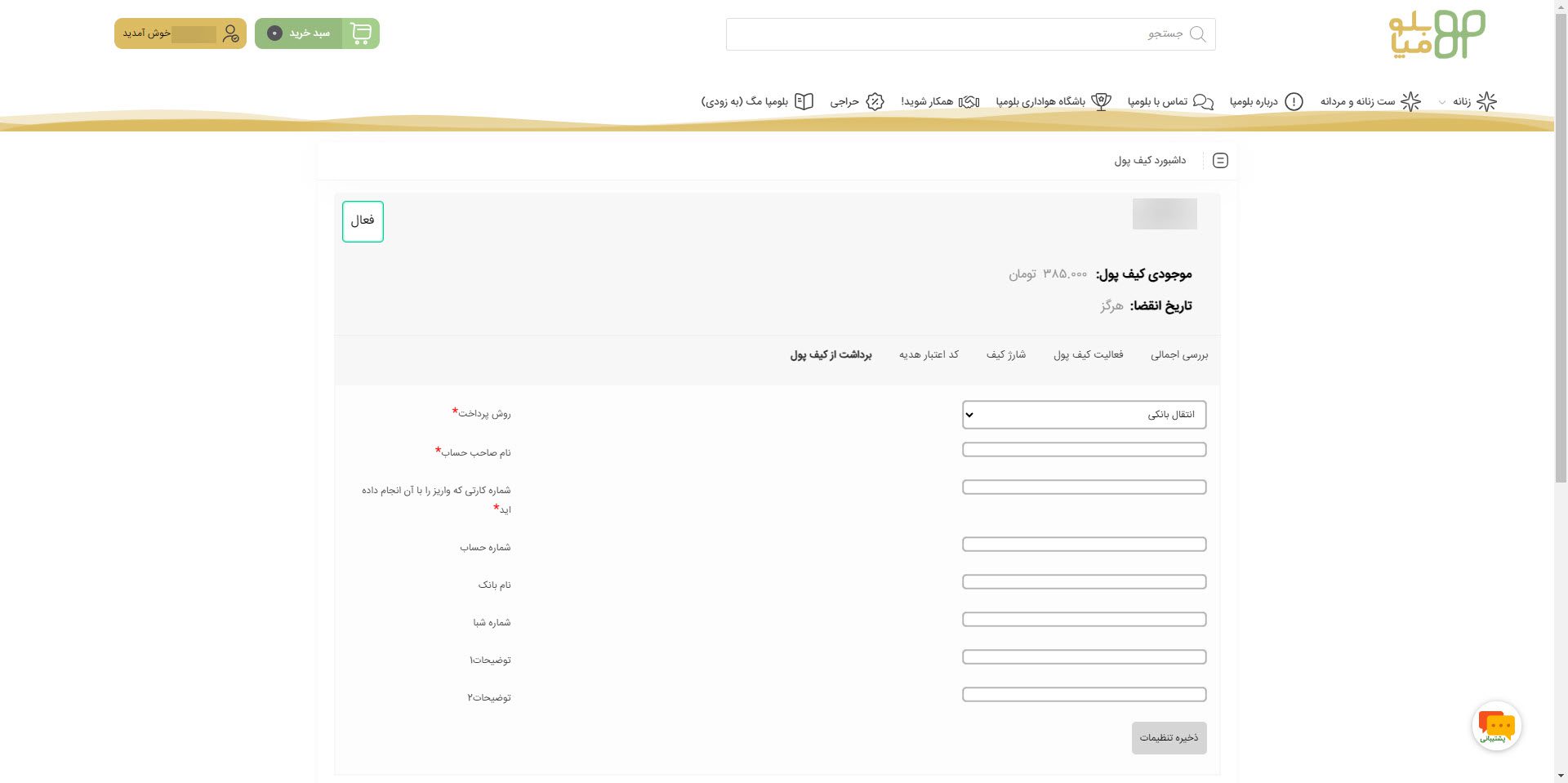The width and height of the screenshot is (1568, 783).
Task: Open the shopping cart icon
Action: pyautogui.click(x=360, y=33)
